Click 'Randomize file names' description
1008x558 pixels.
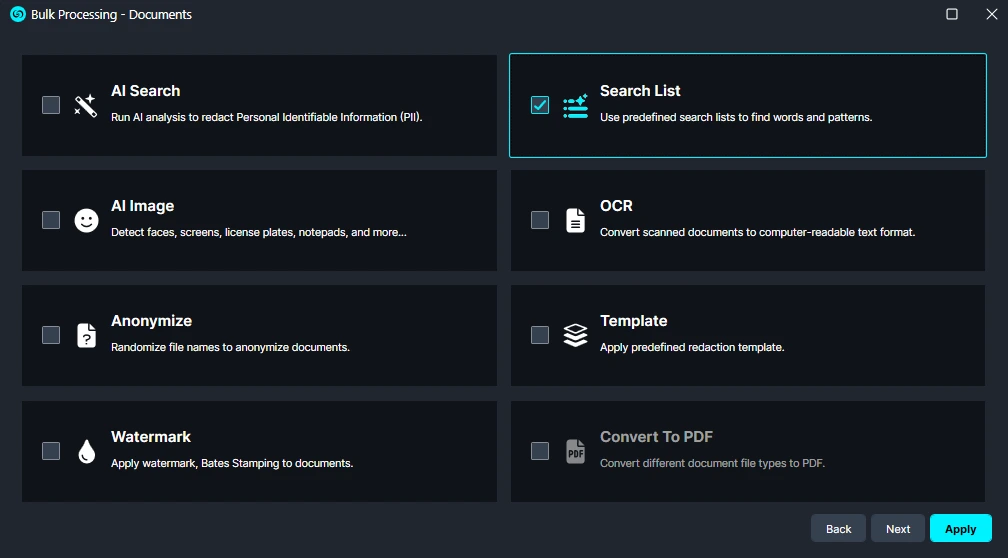click(230, 347)
